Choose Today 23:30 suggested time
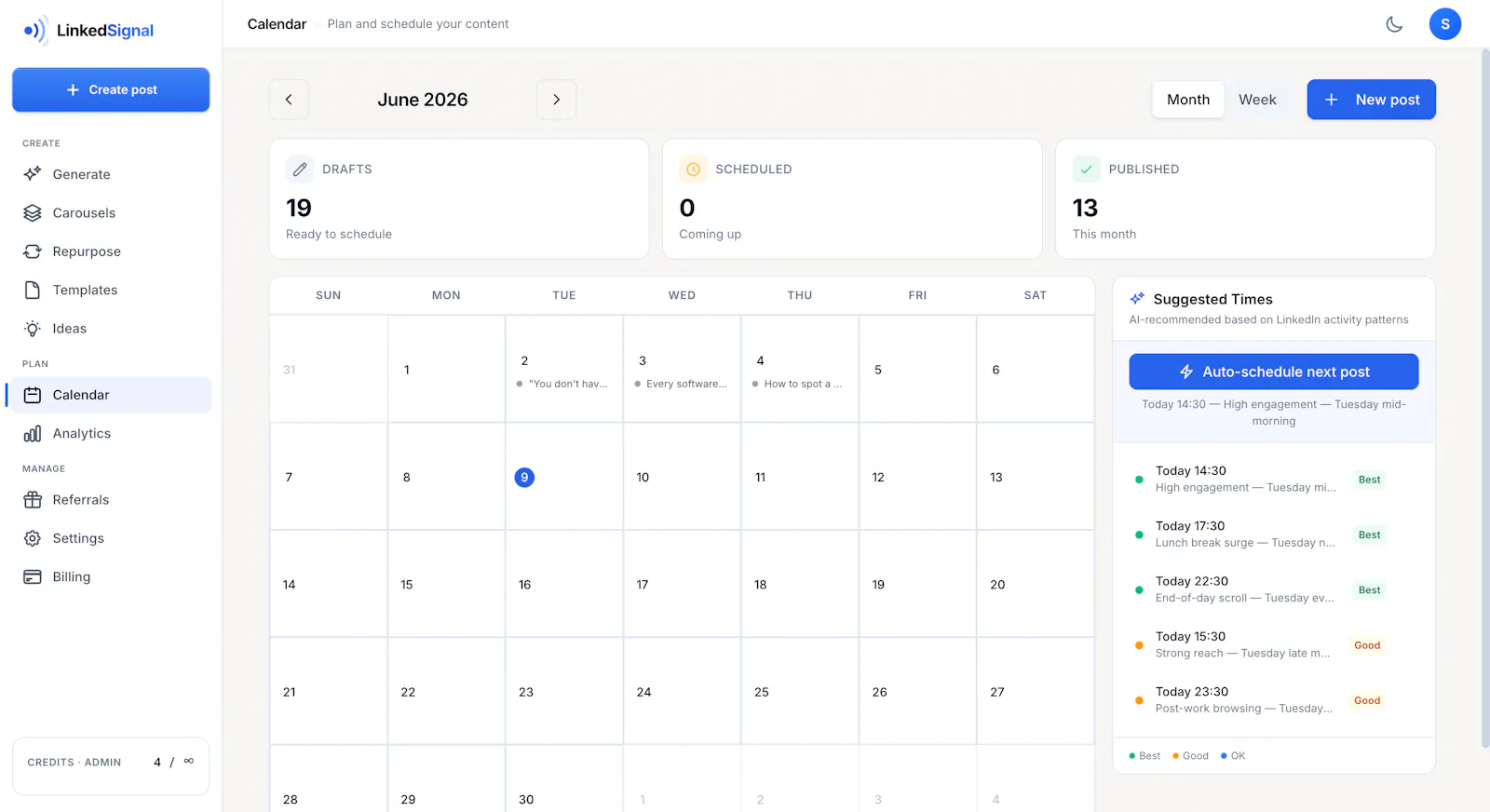 1273,700
